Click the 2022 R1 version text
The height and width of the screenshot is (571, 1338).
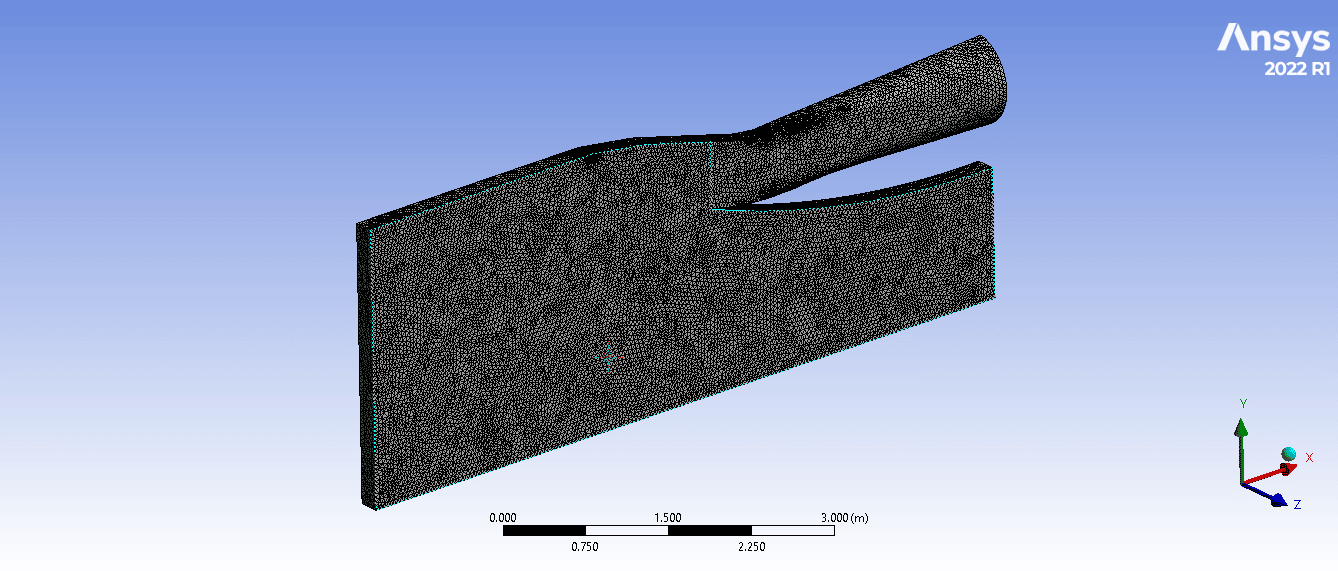pyautogui.click(x=1297, y=69)
